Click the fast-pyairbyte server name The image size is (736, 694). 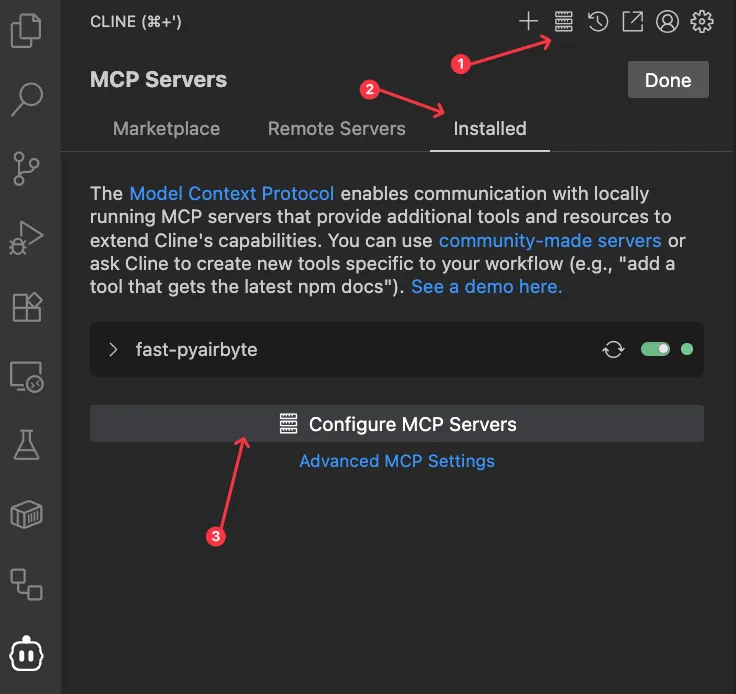[196, 350]
